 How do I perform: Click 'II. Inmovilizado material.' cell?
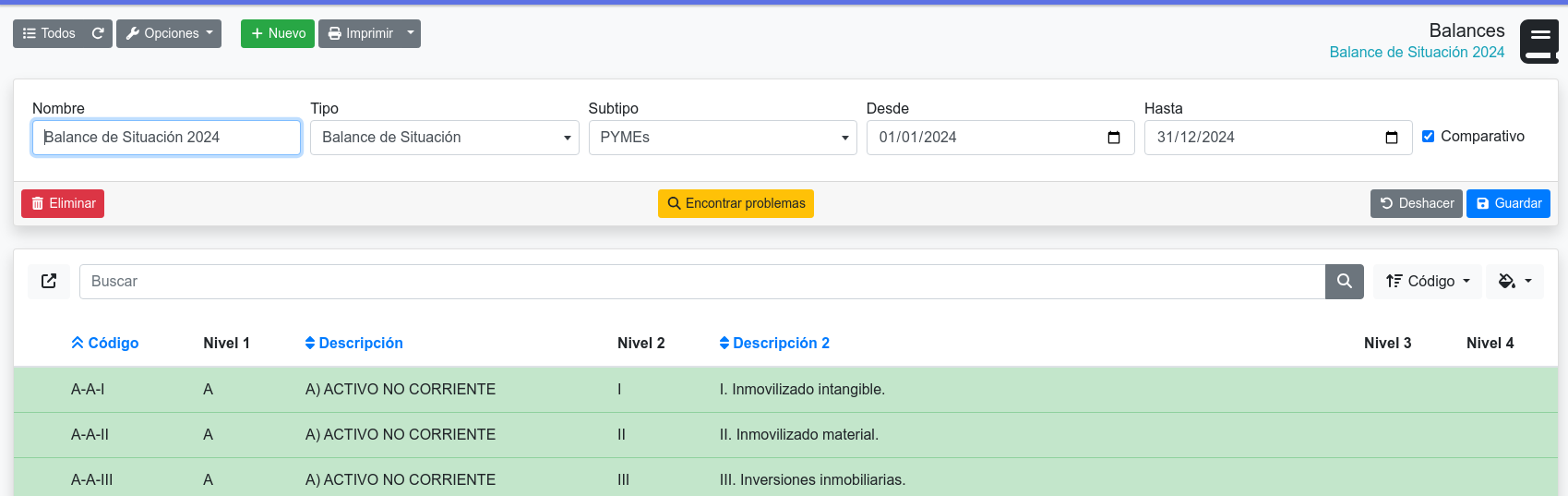(799, 435)
